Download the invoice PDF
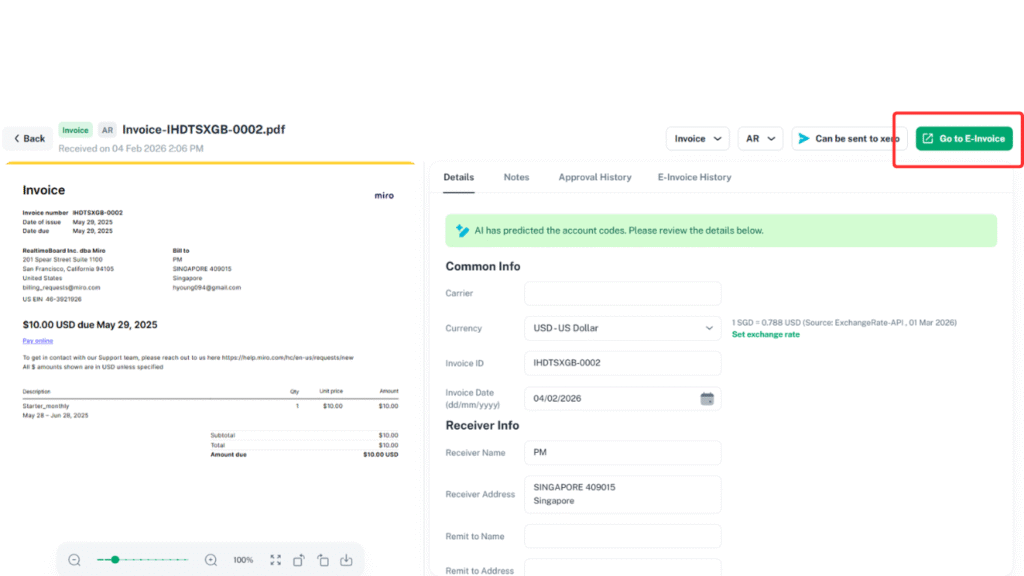The image size is (1024, 576). (x=346, y=560)
